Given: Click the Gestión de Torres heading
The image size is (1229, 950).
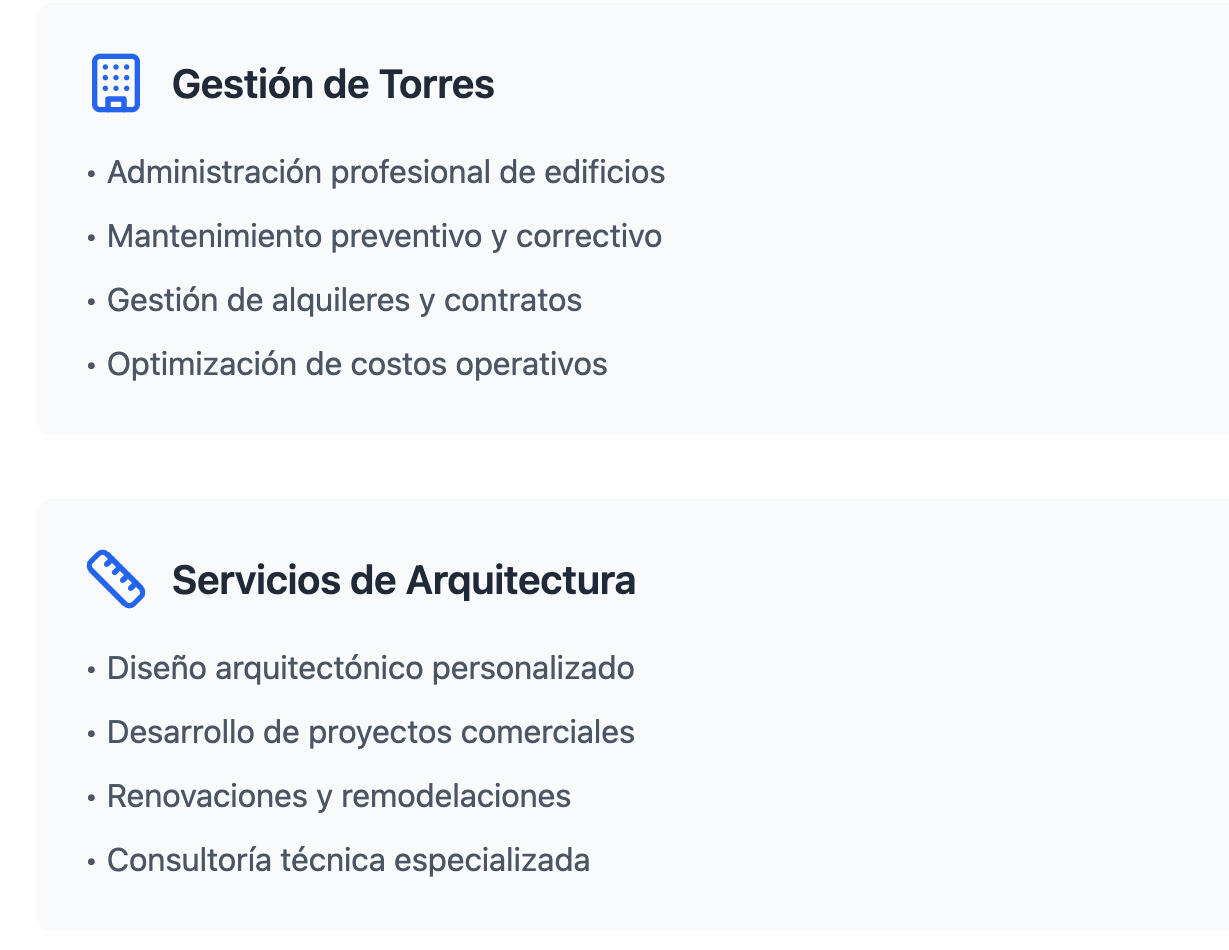Looking at the screenshot, I should click(333, 84).
